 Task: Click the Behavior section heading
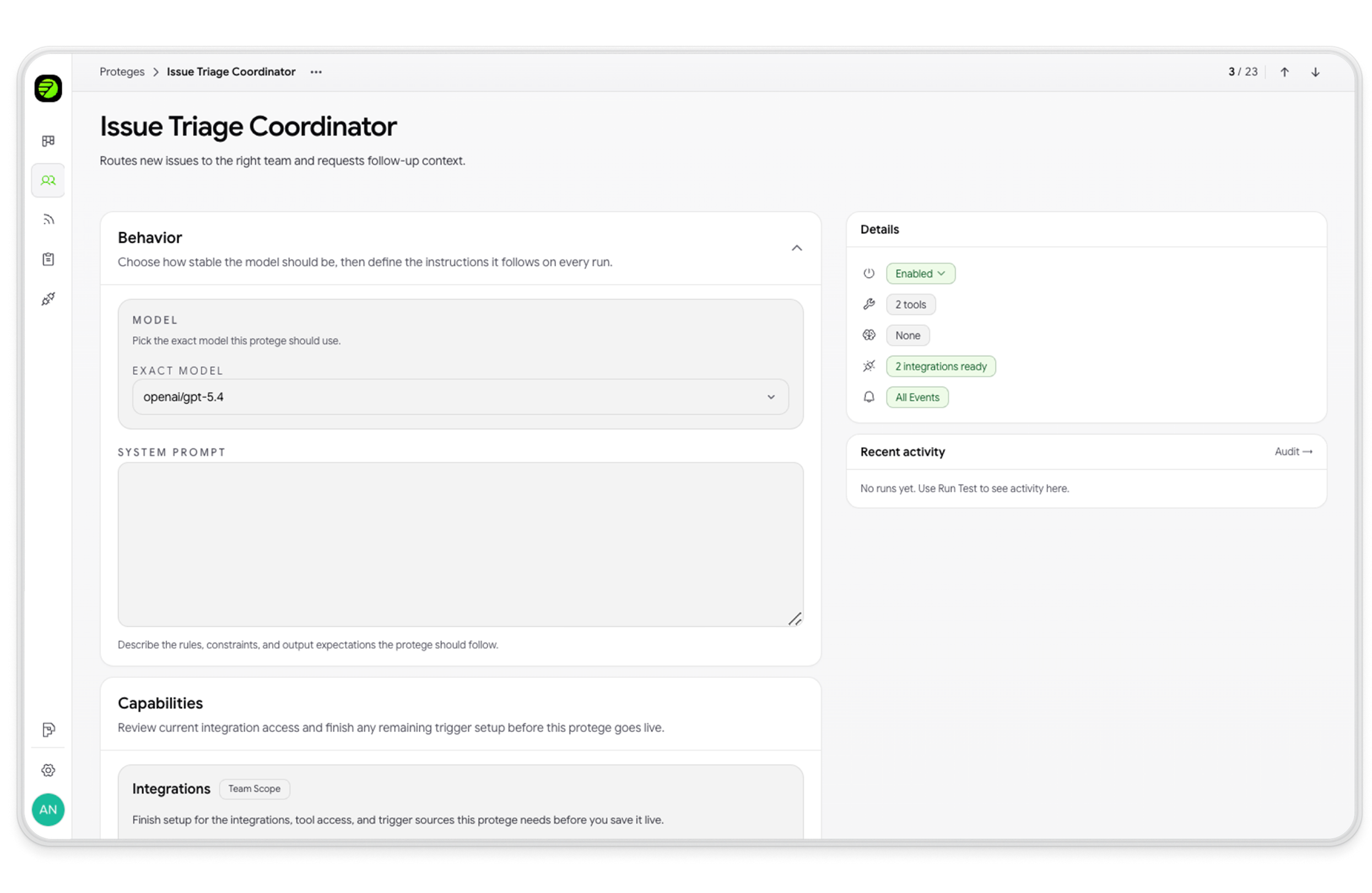point(150,238)
